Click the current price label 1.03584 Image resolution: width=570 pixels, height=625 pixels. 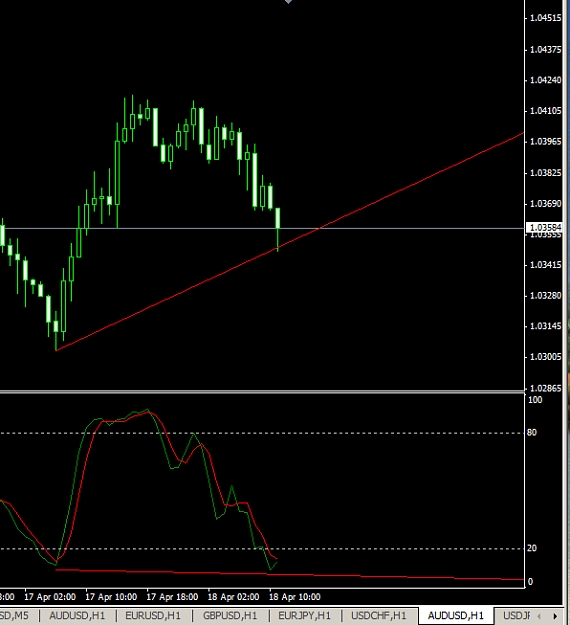point(544,227)
